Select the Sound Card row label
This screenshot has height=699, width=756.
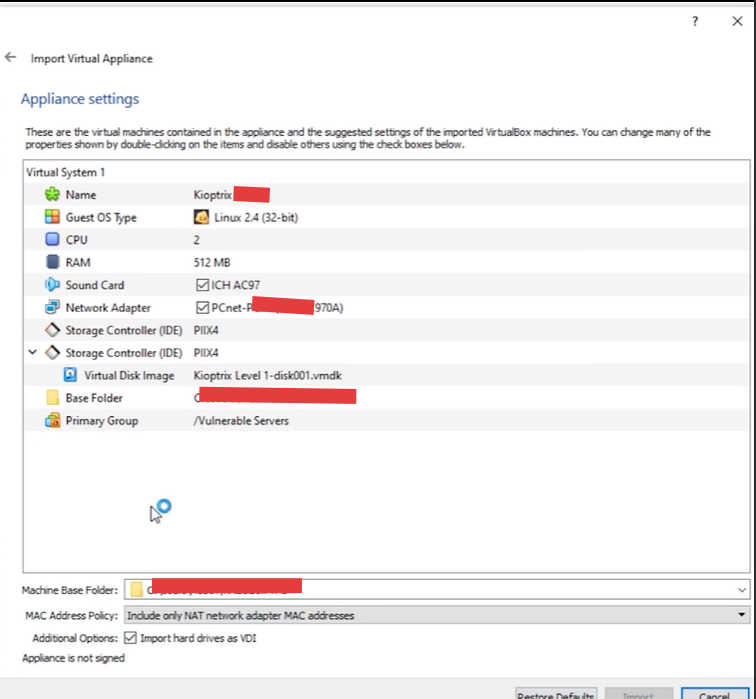click(95, 285)
